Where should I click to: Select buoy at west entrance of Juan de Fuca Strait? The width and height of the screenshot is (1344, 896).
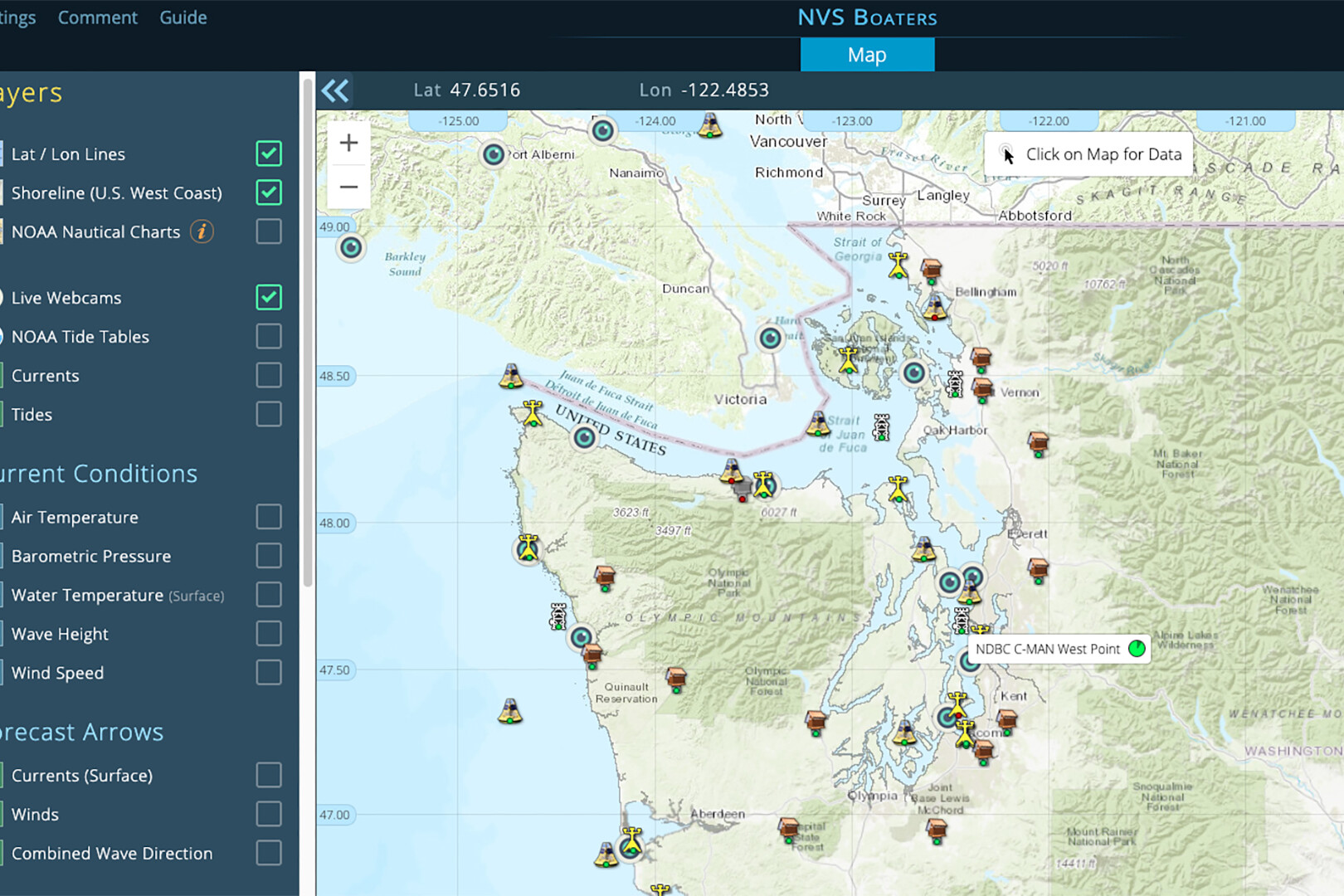[x=511, y=376]
